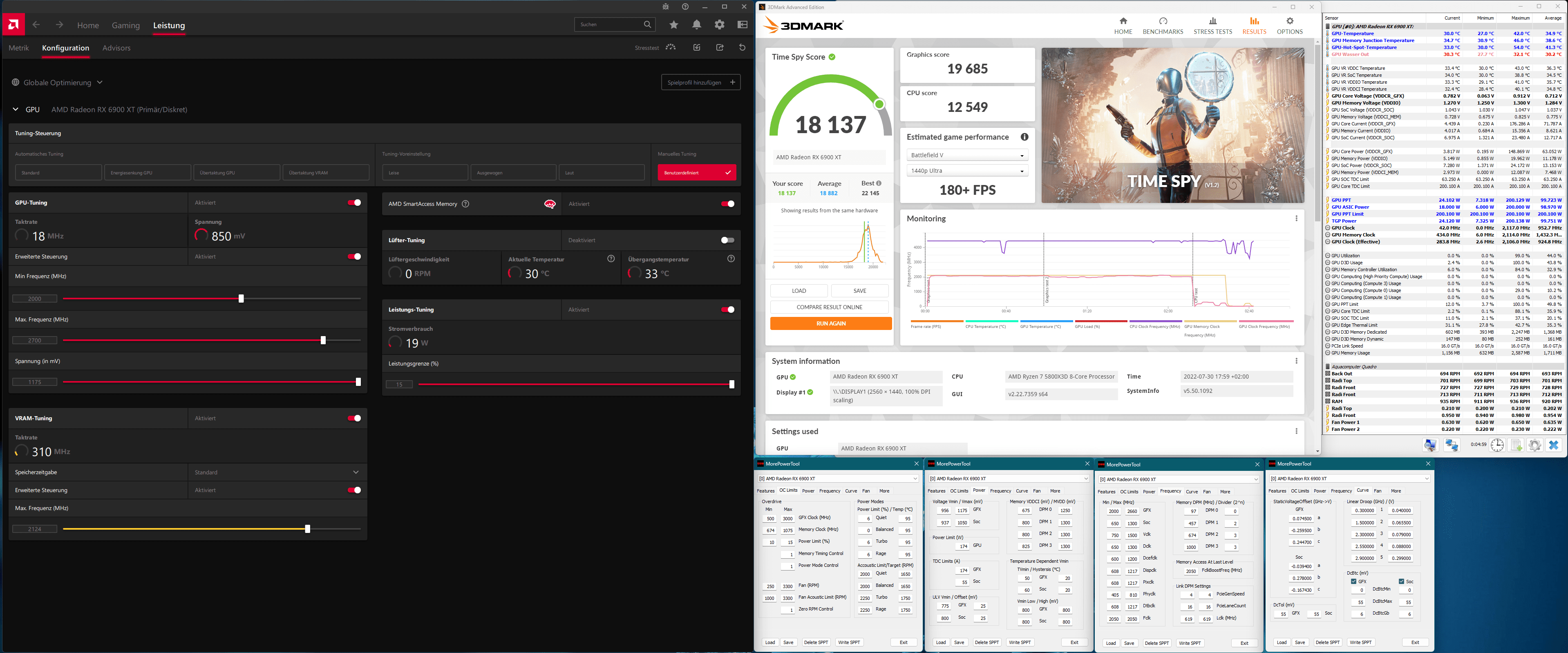Open 1440p Ultra resolution dropdown
The width and height of the screenshot is (1568, 653).
pos(966,171)
